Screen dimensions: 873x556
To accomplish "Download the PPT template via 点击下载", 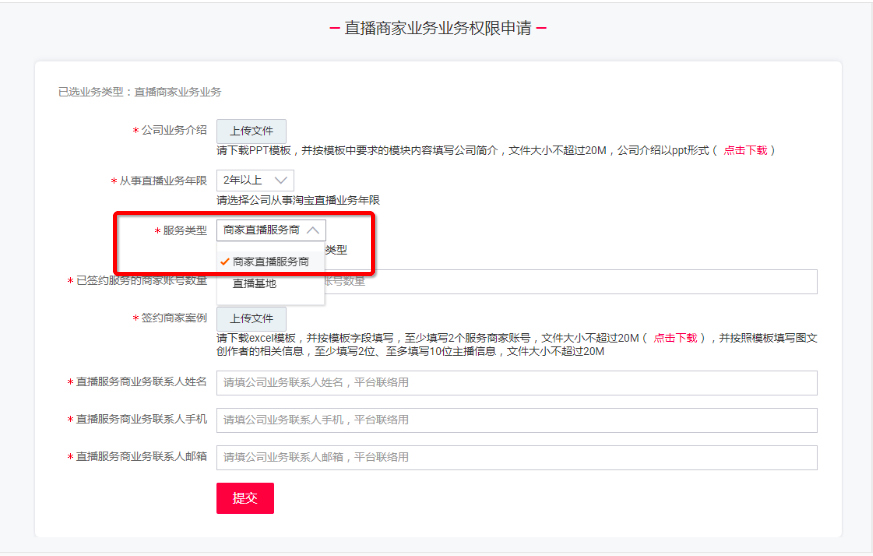I will [745, 150].
